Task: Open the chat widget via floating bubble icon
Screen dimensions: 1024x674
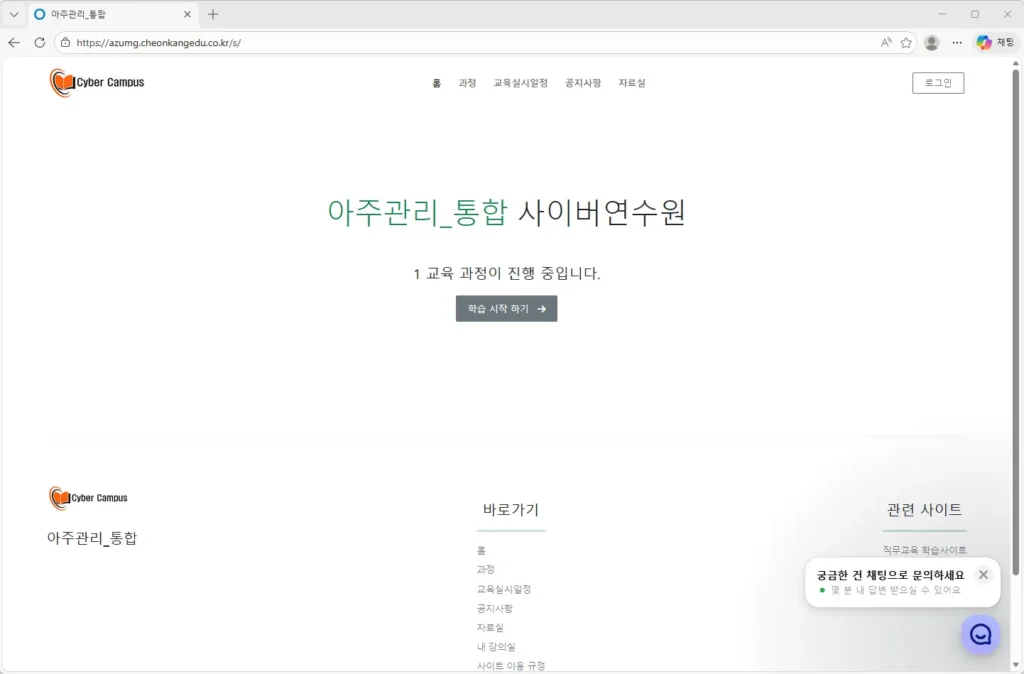Action: point(979,635)
